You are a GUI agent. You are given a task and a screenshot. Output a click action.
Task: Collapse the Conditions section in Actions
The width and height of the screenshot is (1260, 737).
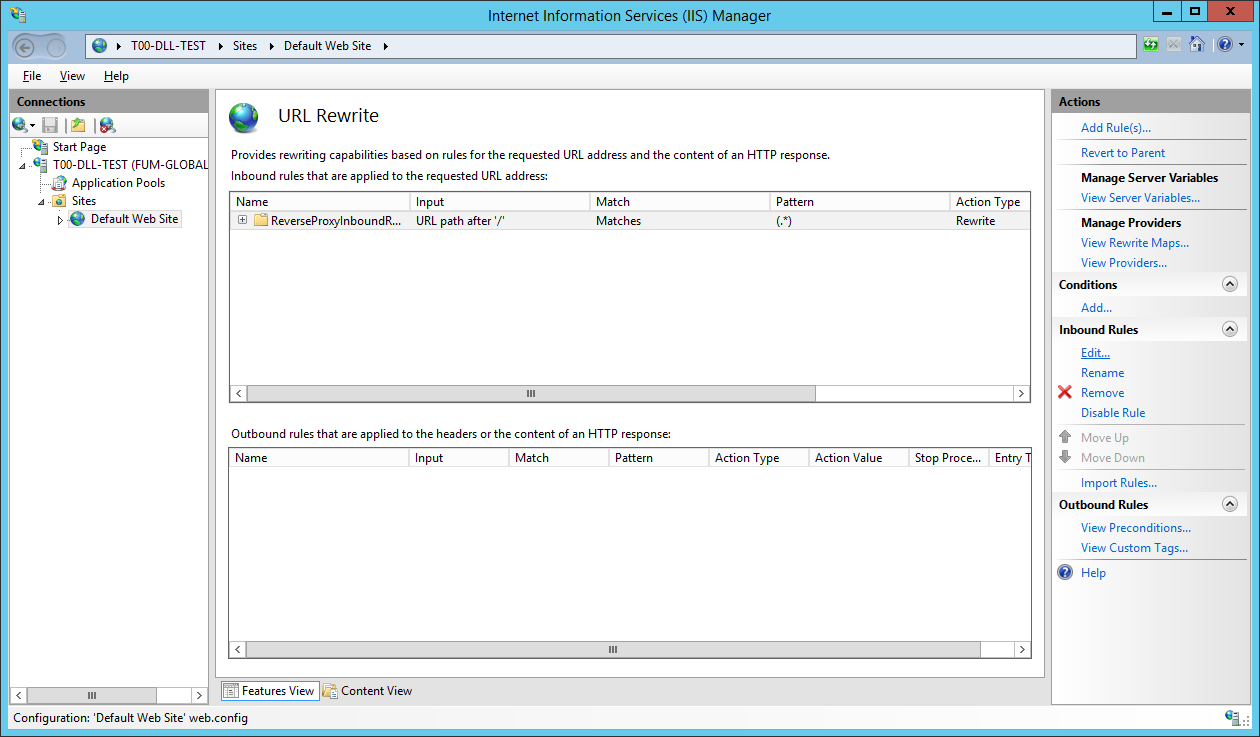[x=1230, y=285]
